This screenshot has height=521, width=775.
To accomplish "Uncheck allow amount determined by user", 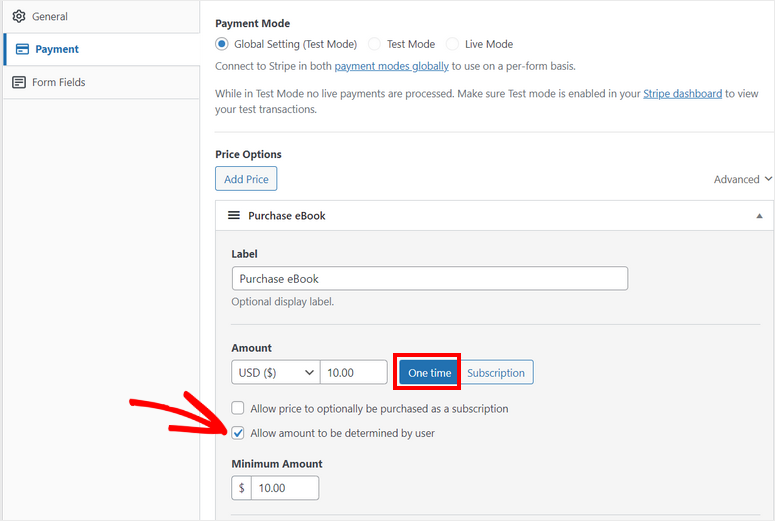I will tap(238, 433).
